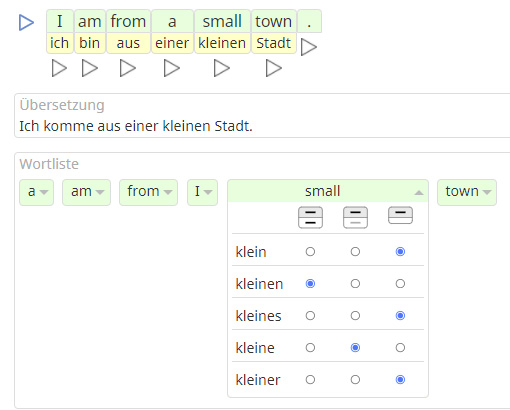Select middle radio option for 'kleinen'
Image resolution: width=510 pixels, height=410 pixels.
(x=355, y=284)
